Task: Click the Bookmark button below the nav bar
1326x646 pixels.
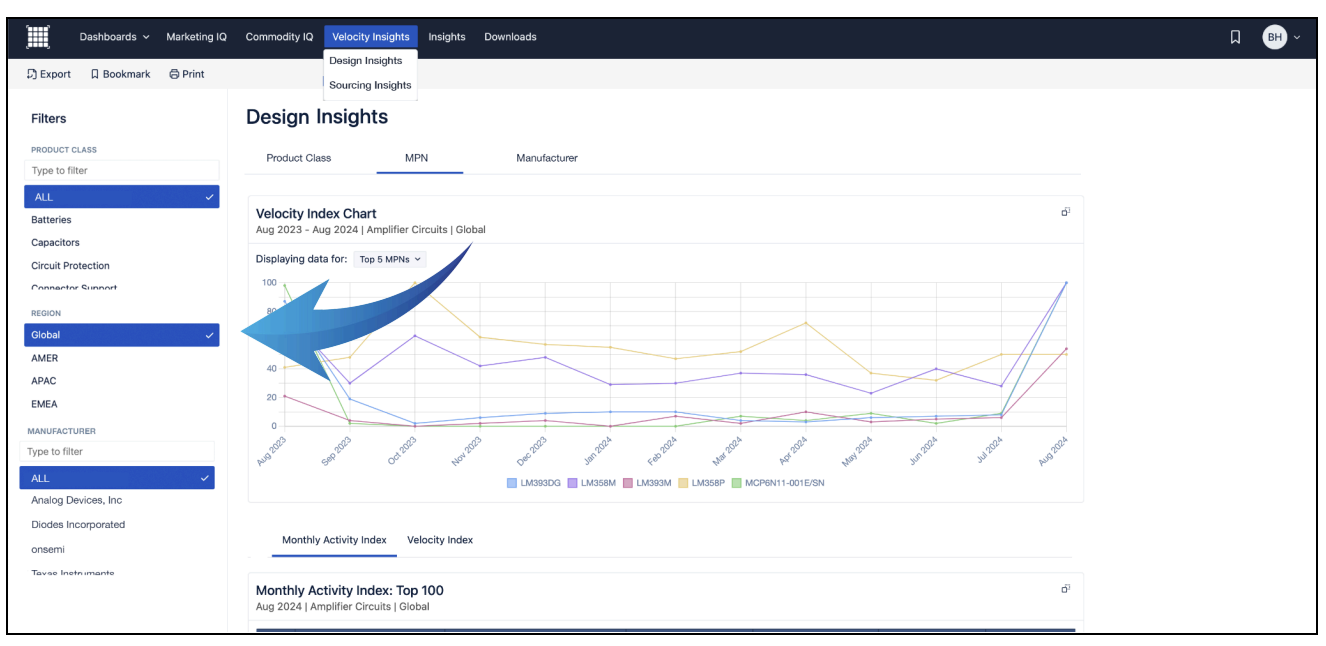Action: 120,74
